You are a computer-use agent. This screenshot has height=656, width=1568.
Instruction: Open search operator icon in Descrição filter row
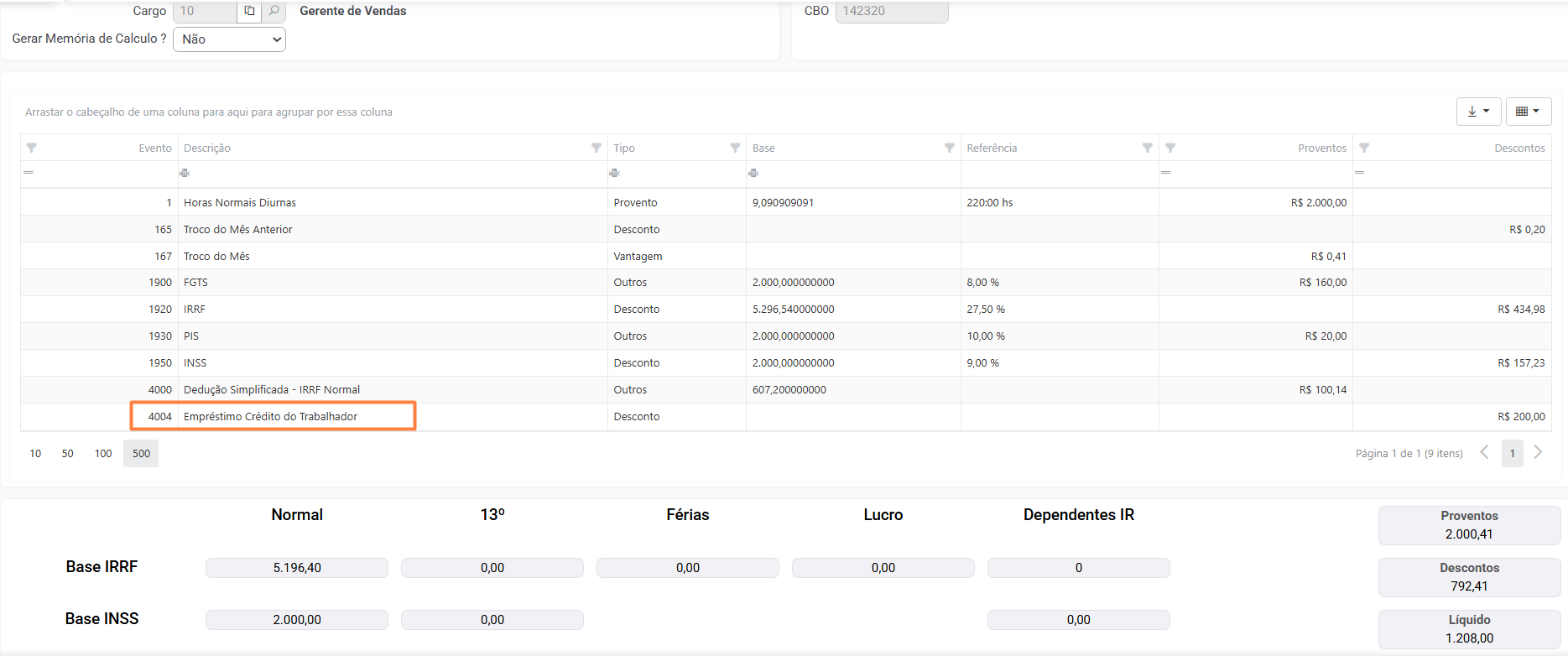pos(185,173)
